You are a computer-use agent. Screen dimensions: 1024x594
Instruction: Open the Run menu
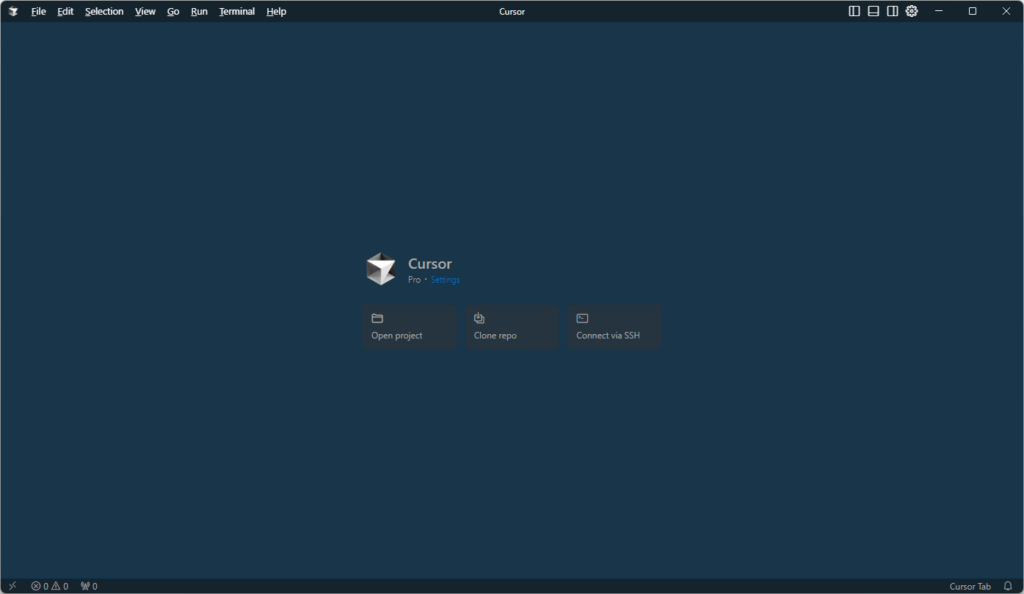(199, 11)
